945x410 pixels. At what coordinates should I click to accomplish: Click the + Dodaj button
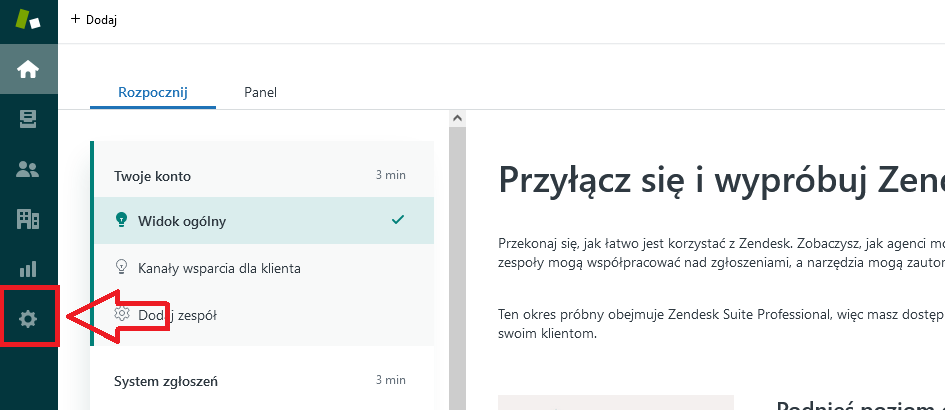(x=93, y=19)
